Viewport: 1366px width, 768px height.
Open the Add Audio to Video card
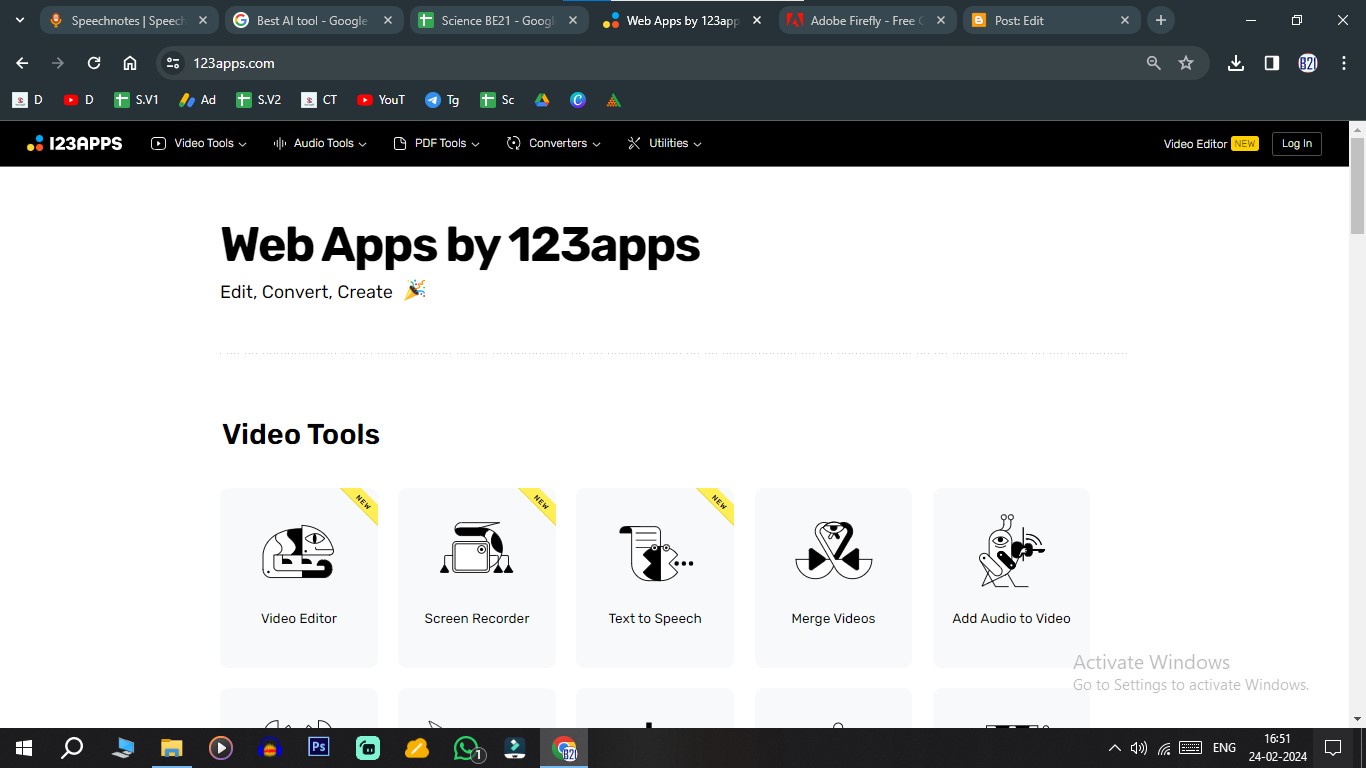[x=1011, y=578]
